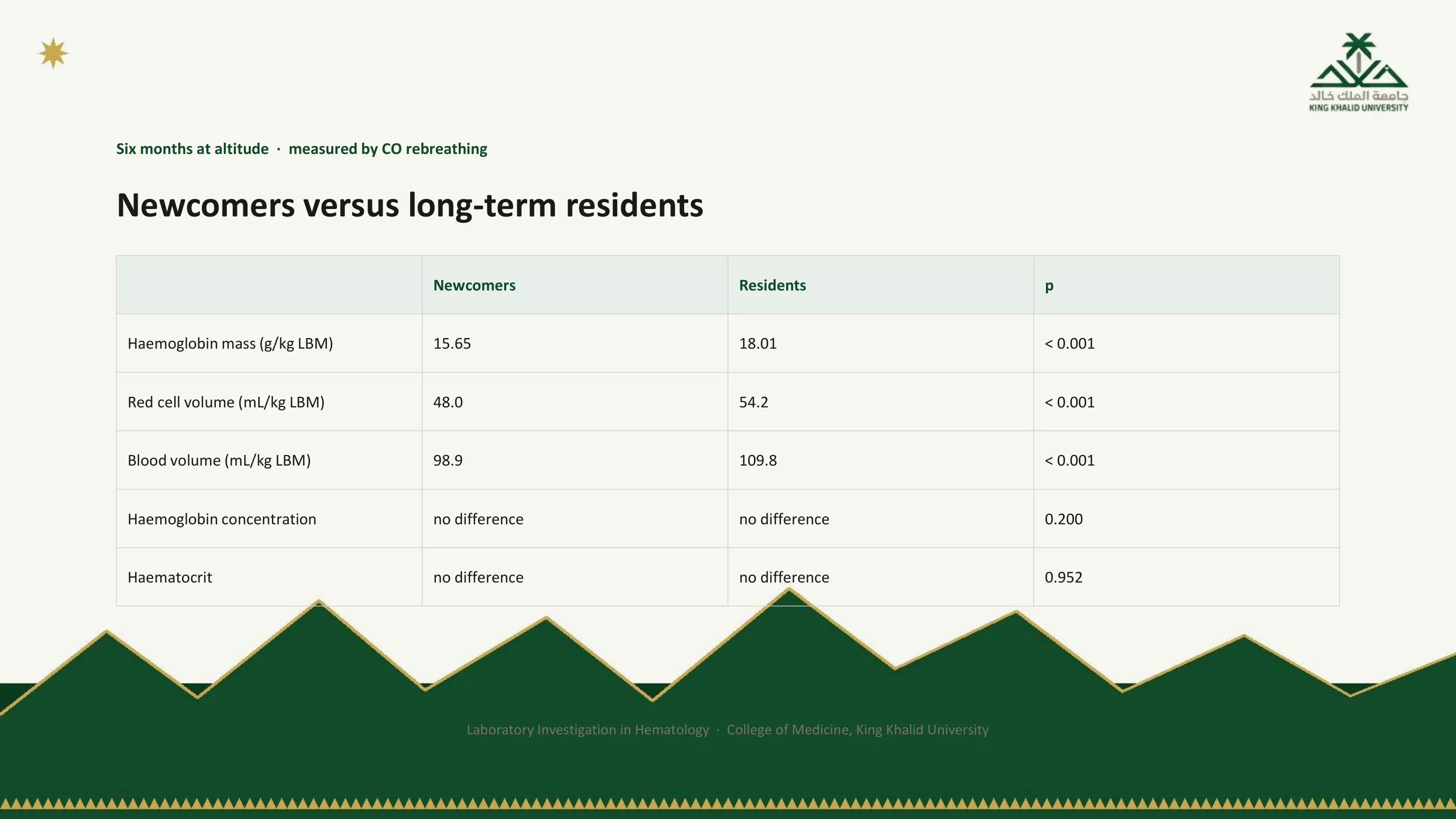1456x819 pixels.
Task: Click the 'Laboratory Investigation in Hematology' footer text
Action: [x=588, y=730]
